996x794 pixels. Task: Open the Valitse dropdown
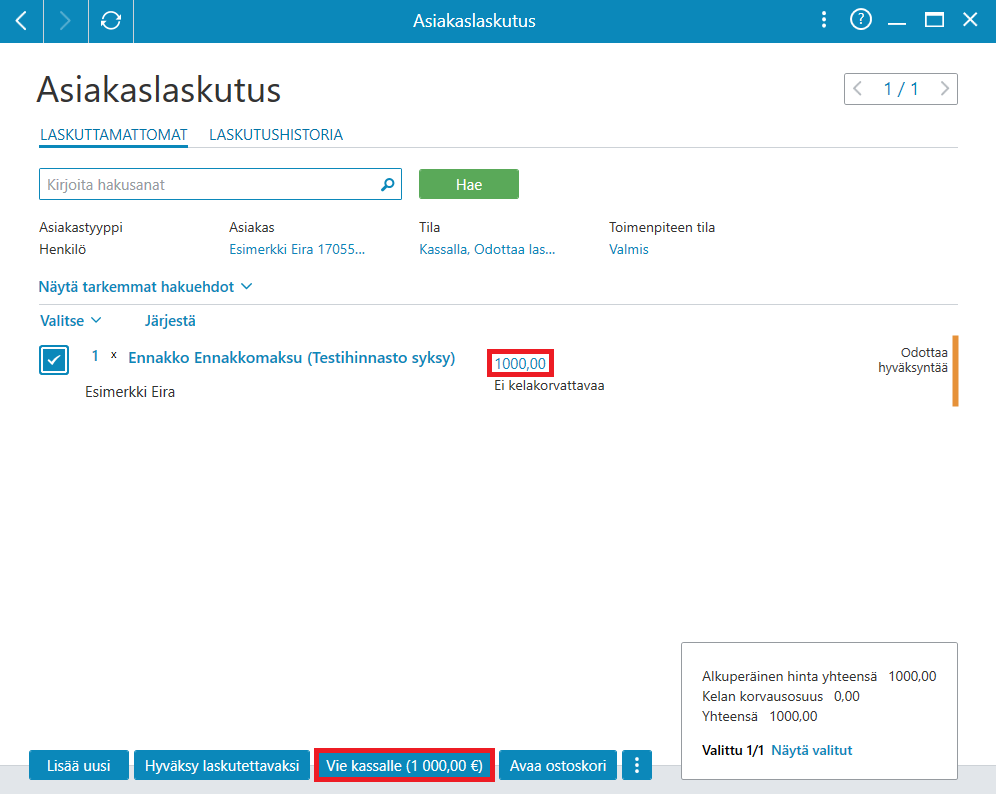click(x=71, y=321)
